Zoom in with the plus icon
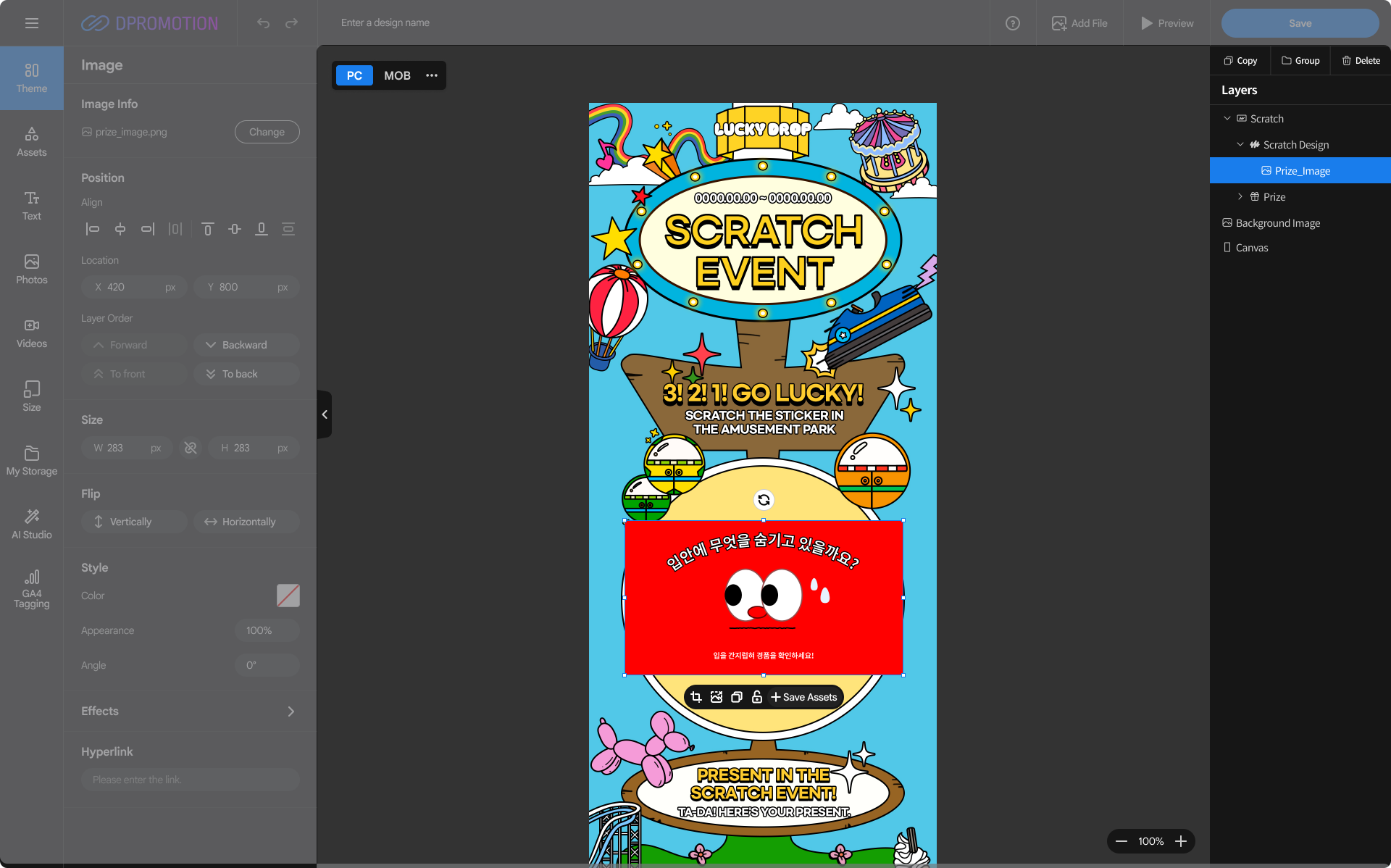1391x868 pixels. click(x=1181, y=841)
